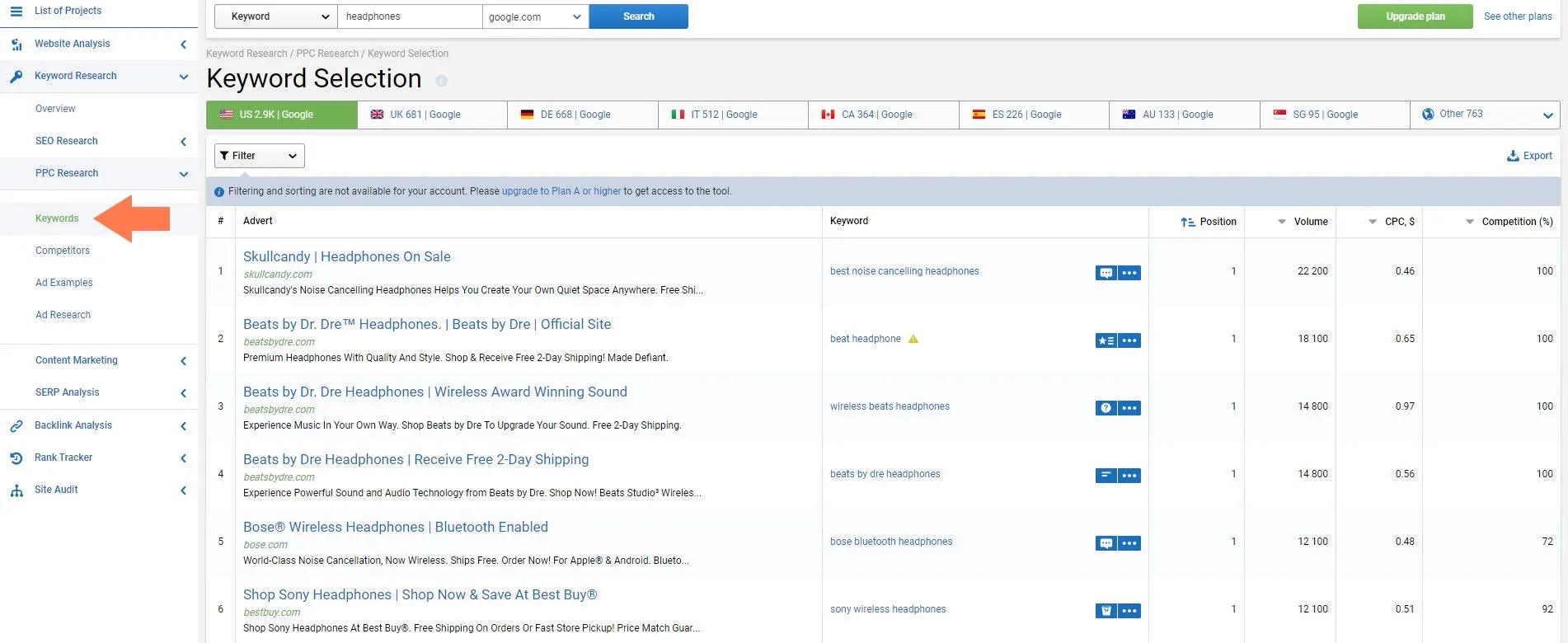Switch to SG 95 Google tab

(x=1336, y=115)
